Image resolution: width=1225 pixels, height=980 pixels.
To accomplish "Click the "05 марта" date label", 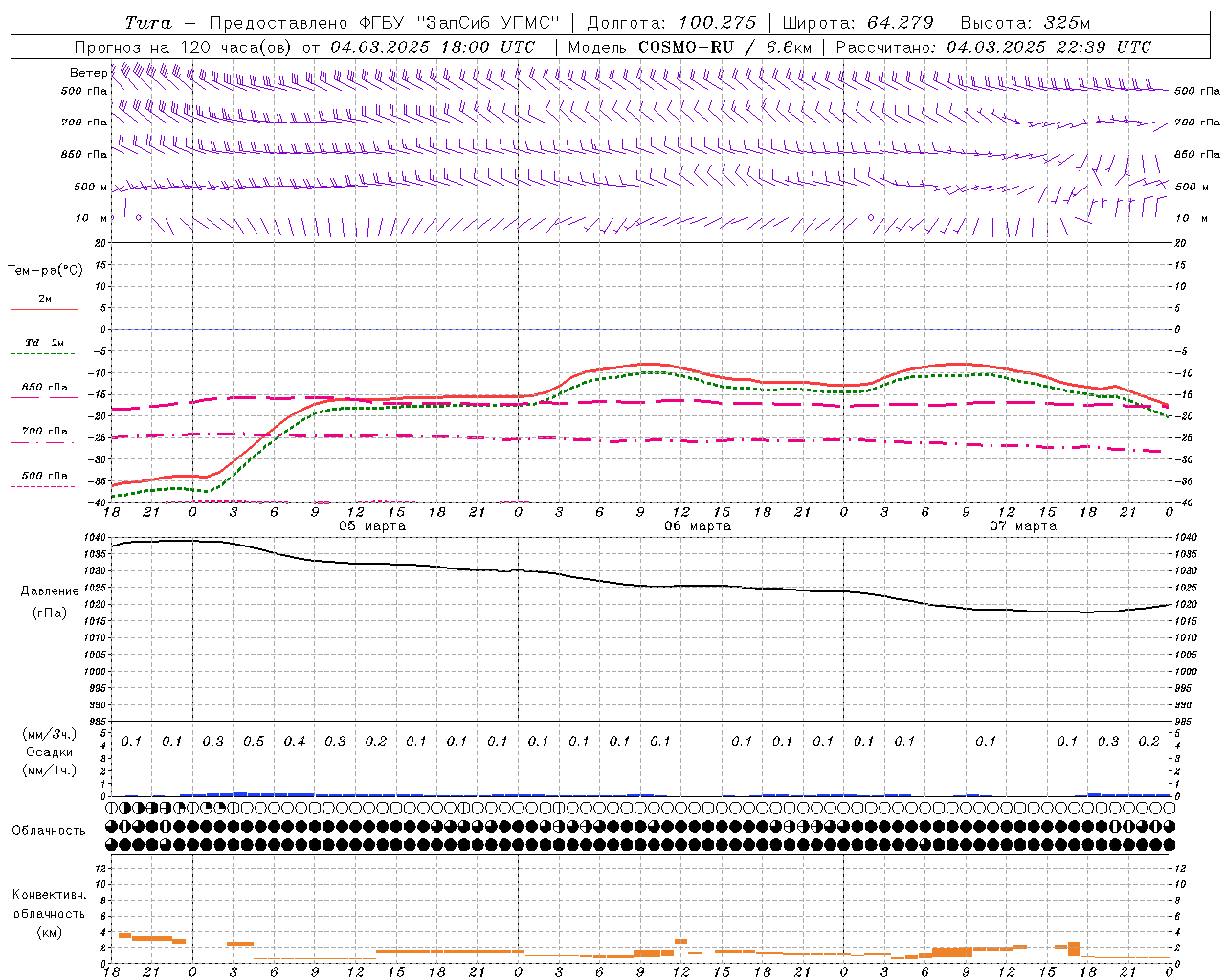I will (x=372, y=526).
